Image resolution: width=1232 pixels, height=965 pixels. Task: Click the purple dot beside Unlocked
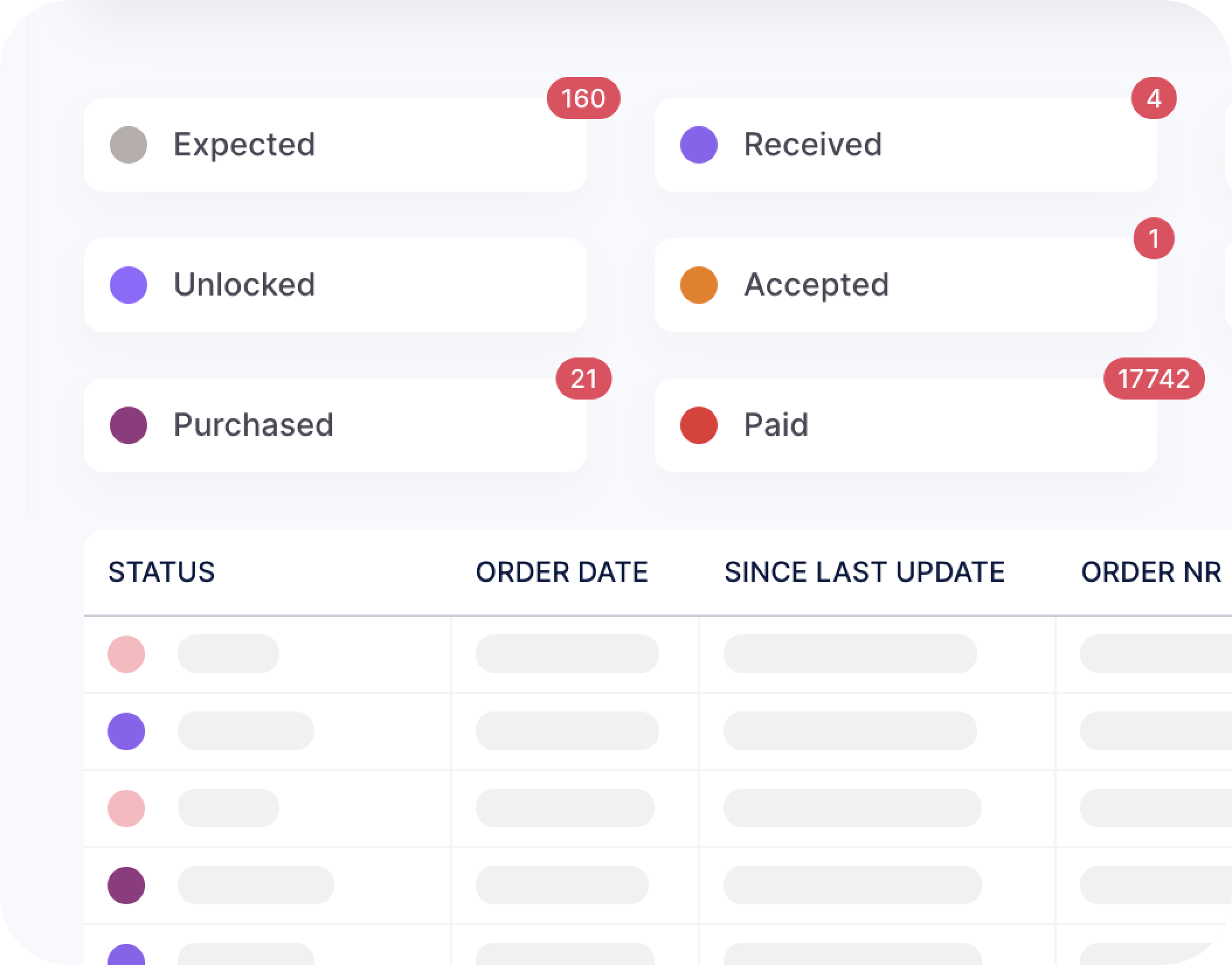point(129,285)
